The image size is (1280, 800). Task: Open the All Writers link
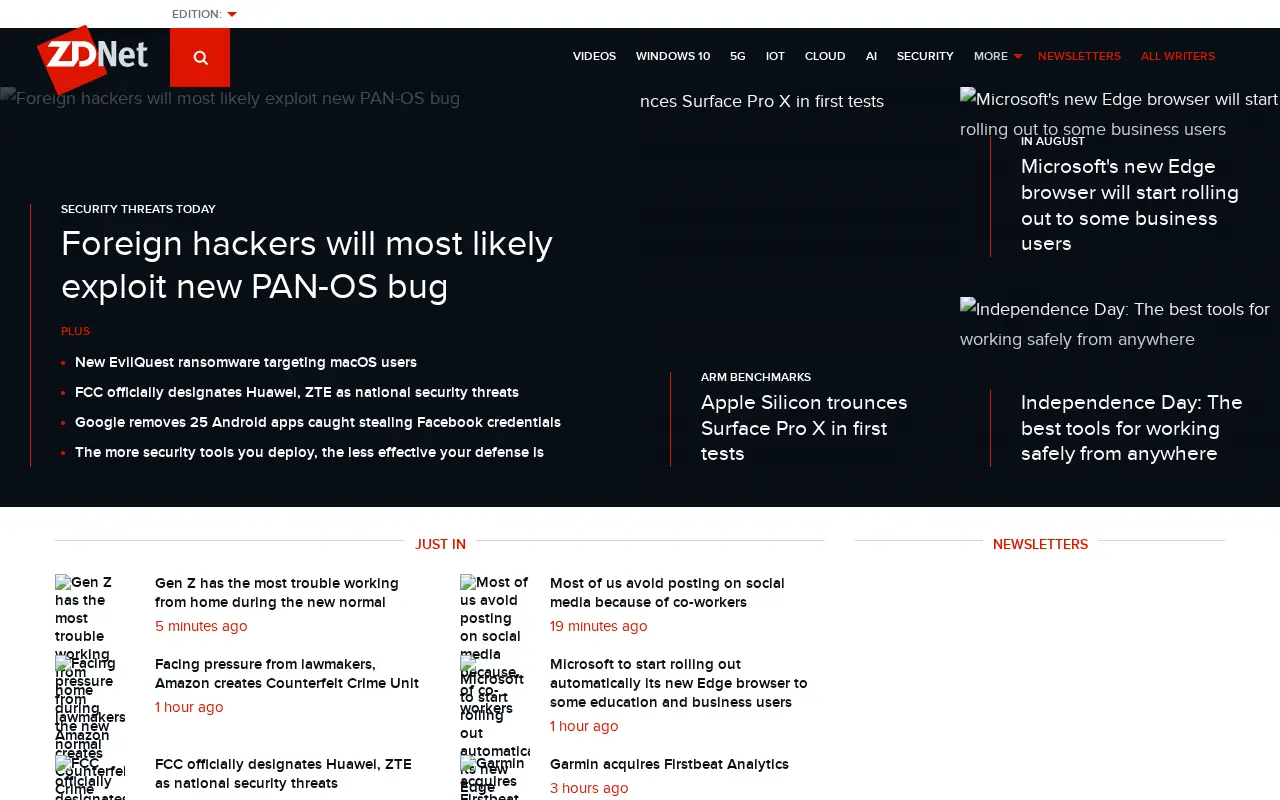(x=1178, y=56)
